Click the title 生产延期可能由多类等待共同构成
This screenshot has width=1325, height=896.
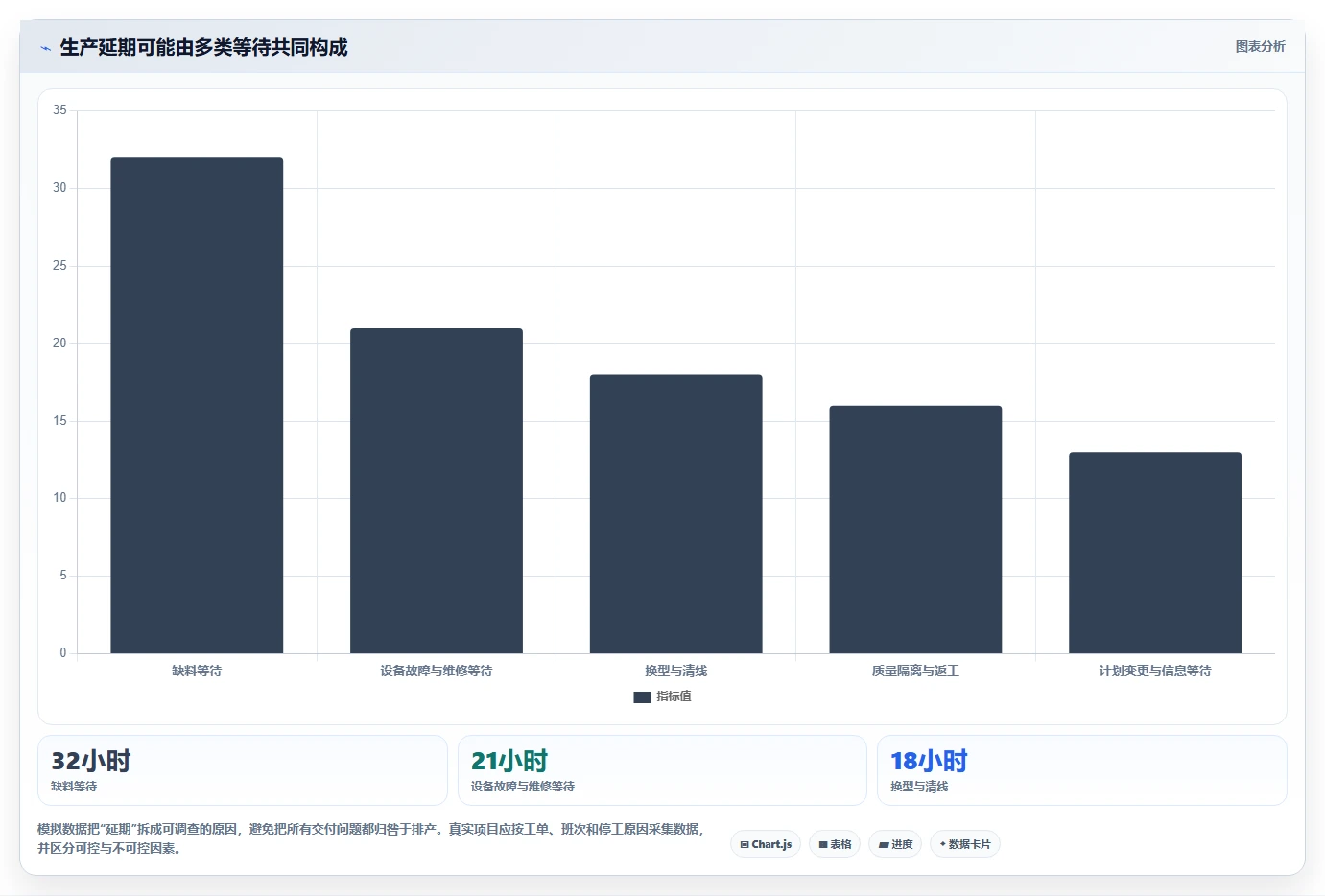[x=203, y=47]
